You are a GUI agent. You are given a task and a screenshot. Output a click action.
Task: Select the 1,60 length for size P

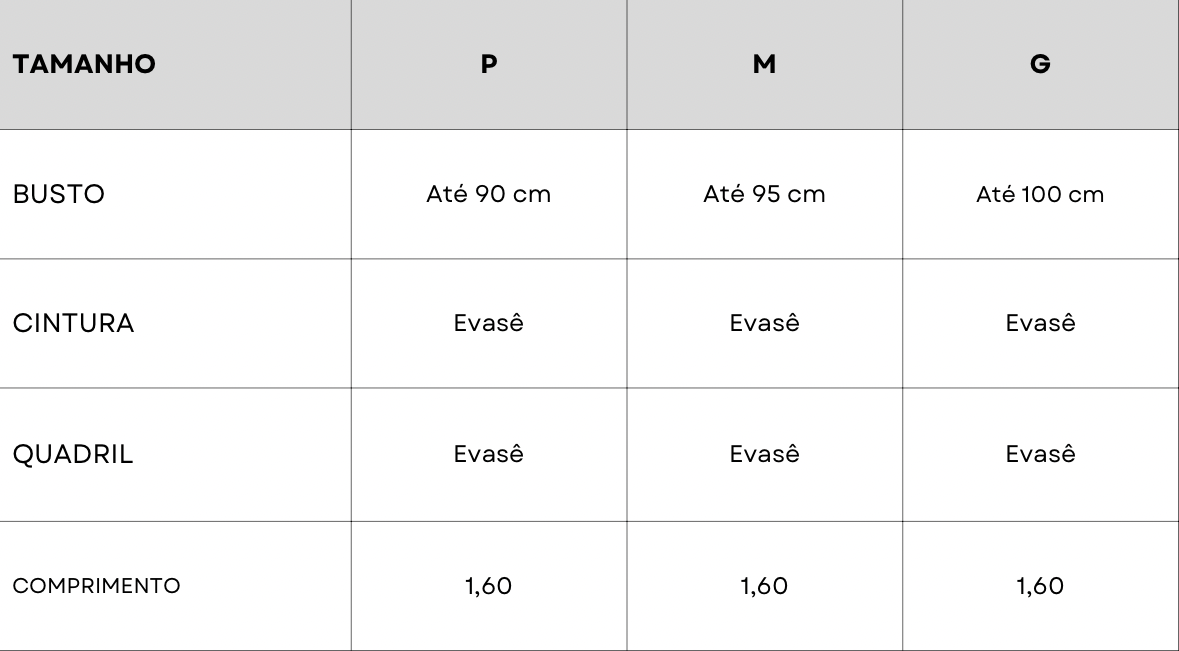point(489,586)
